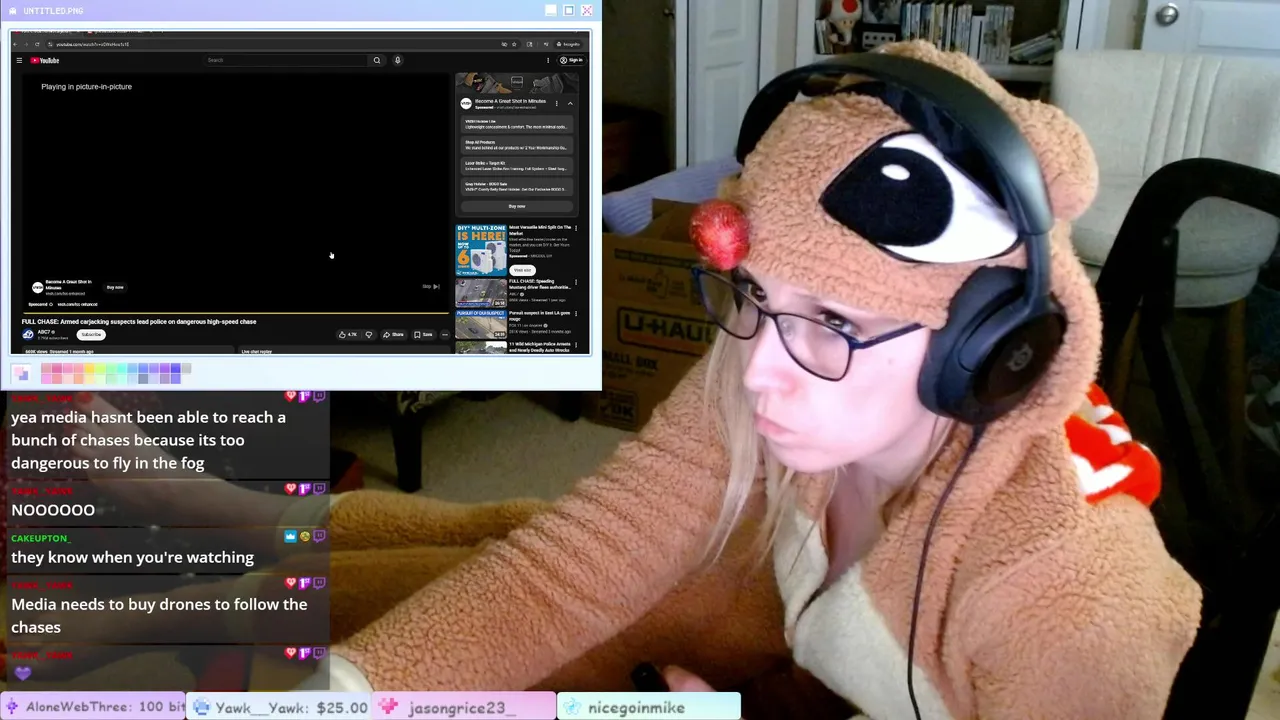Dislike the video with thumbs-down icon
Image resolution: width=1280 pixels, height=720 pixels.
[x=368, y=335]
